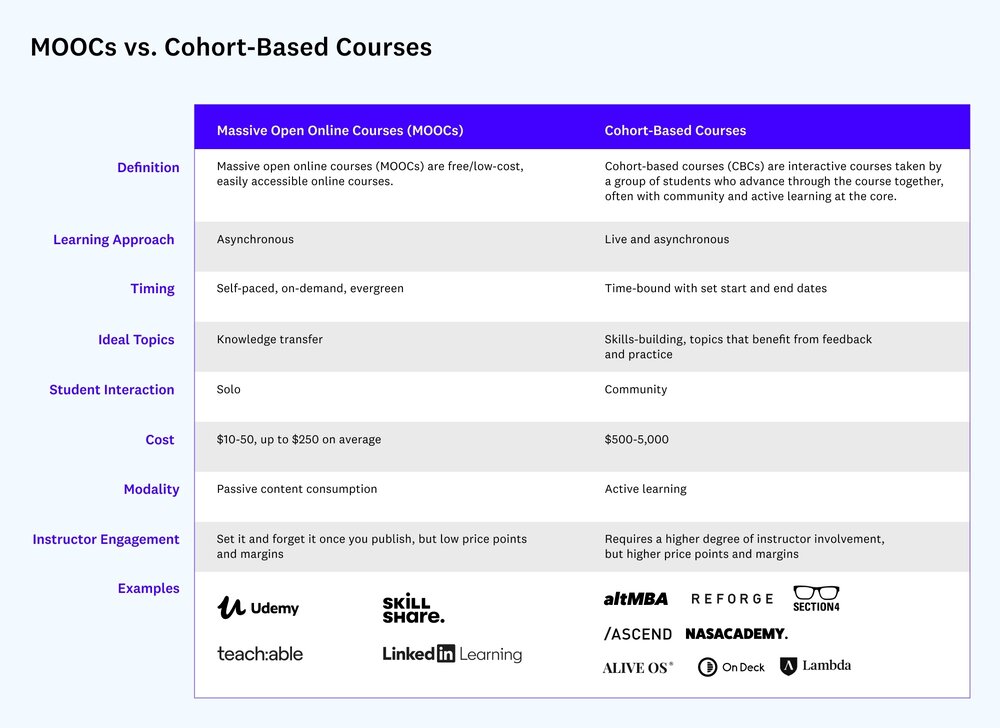Click the Cohort-Based Courses column header
The height and width of the screenshot is (728, 1000).
click(675, 130)
